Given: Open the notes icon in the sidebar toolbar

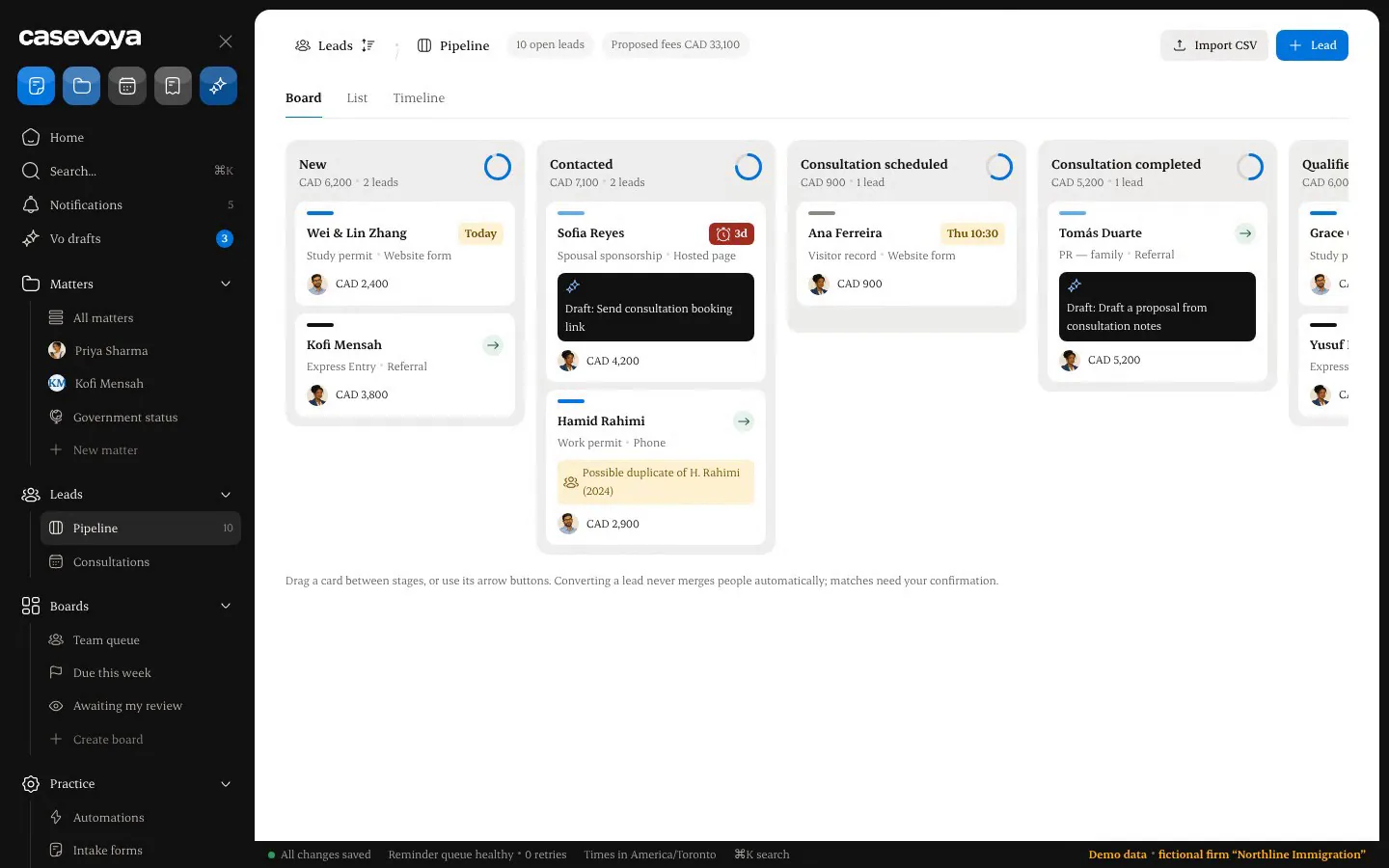Looking at the screenshot, I should [x=36, y=86].
